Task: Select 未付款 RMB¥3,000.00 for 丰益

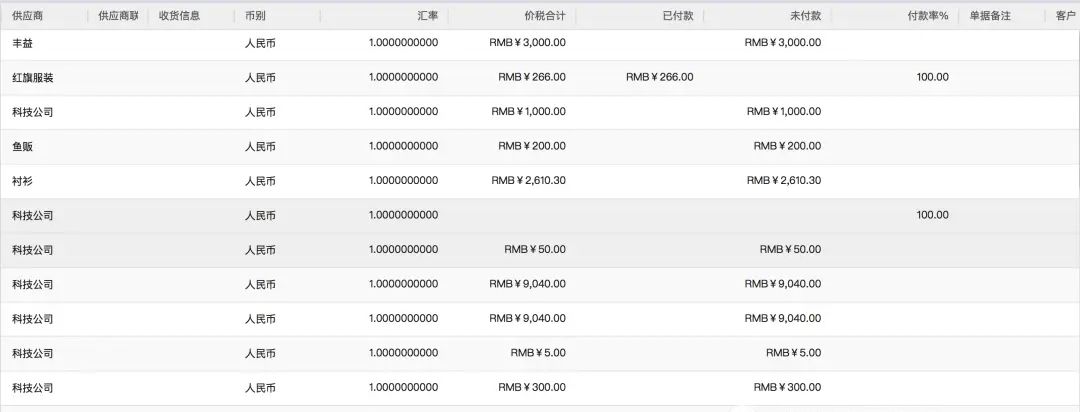Action: click(x=782, y=43)
